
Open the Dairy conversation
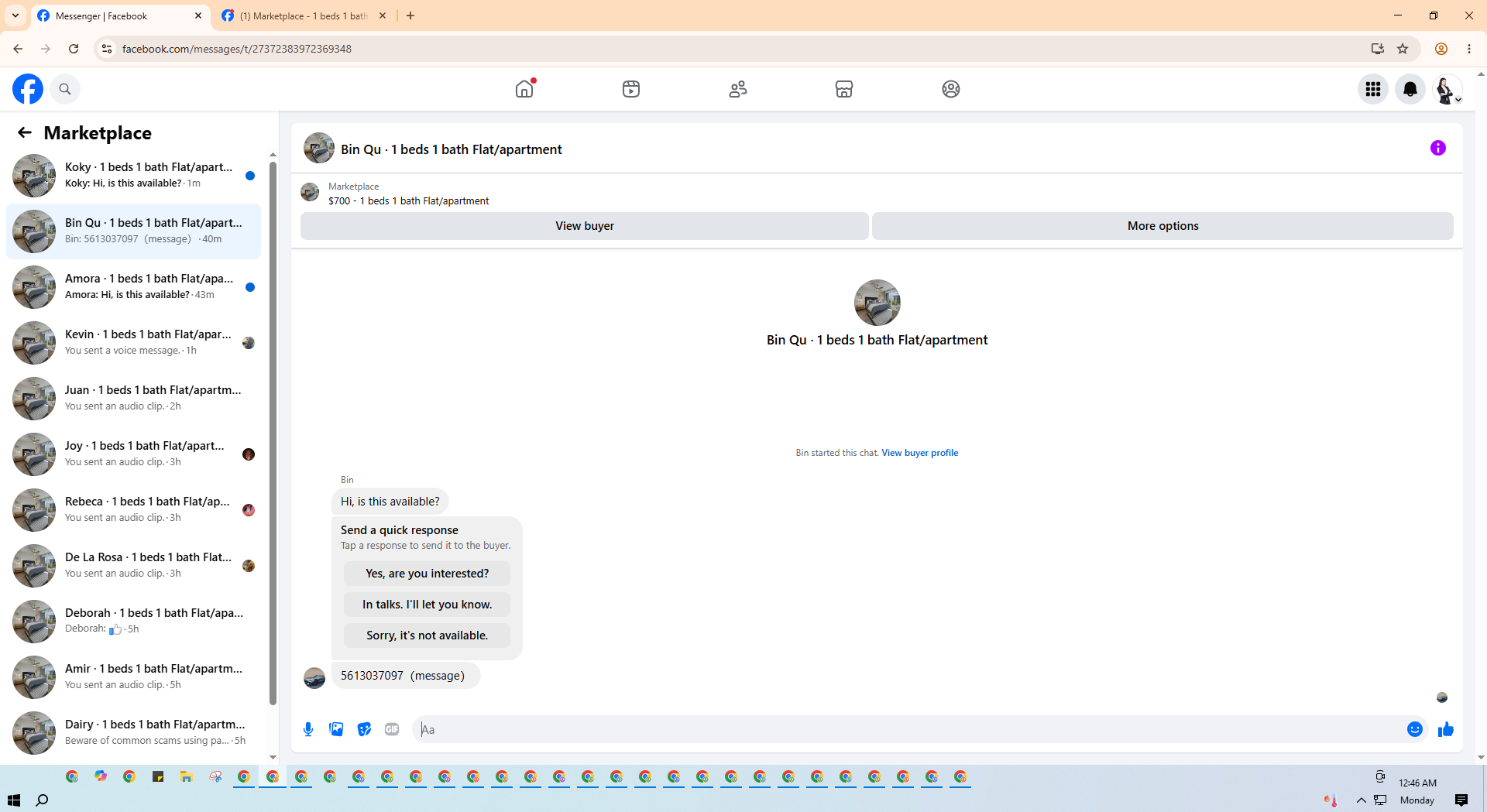133,733
